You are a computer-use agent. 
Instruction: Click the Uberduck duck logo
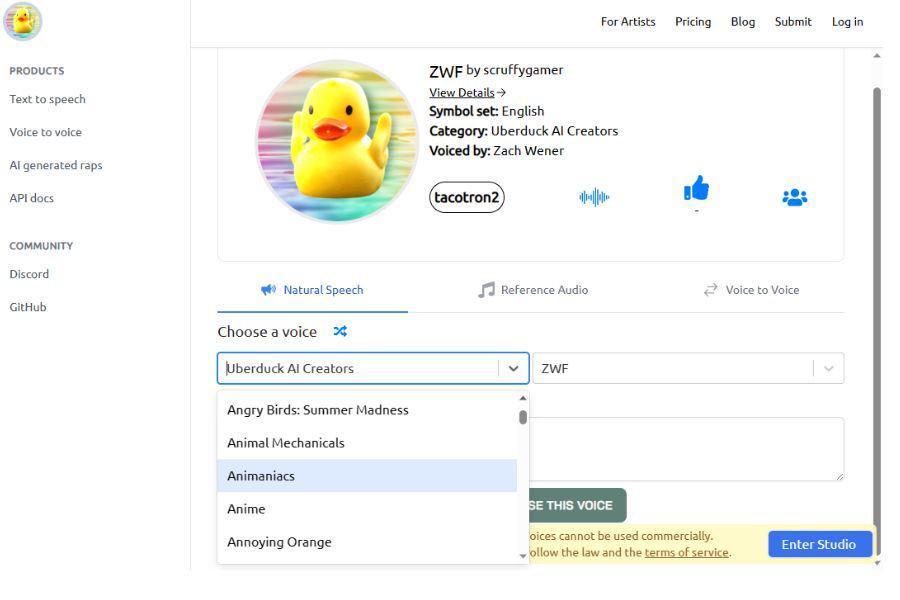22,21
